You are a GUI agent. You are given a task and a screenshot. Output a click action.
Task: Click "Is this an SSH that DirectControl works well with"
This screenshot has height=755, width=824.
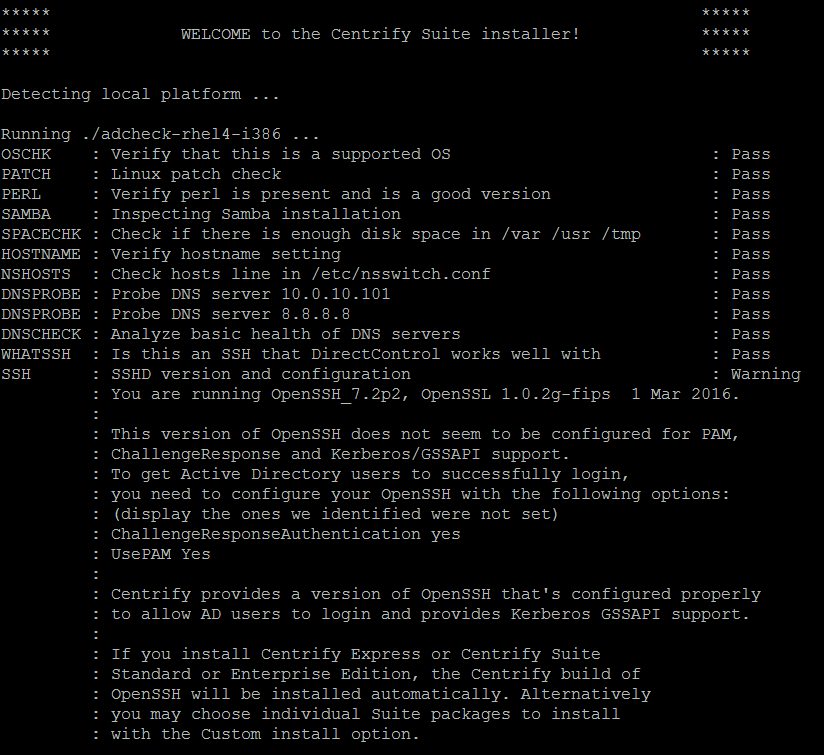pyautogui.click(x=356, y=354)
